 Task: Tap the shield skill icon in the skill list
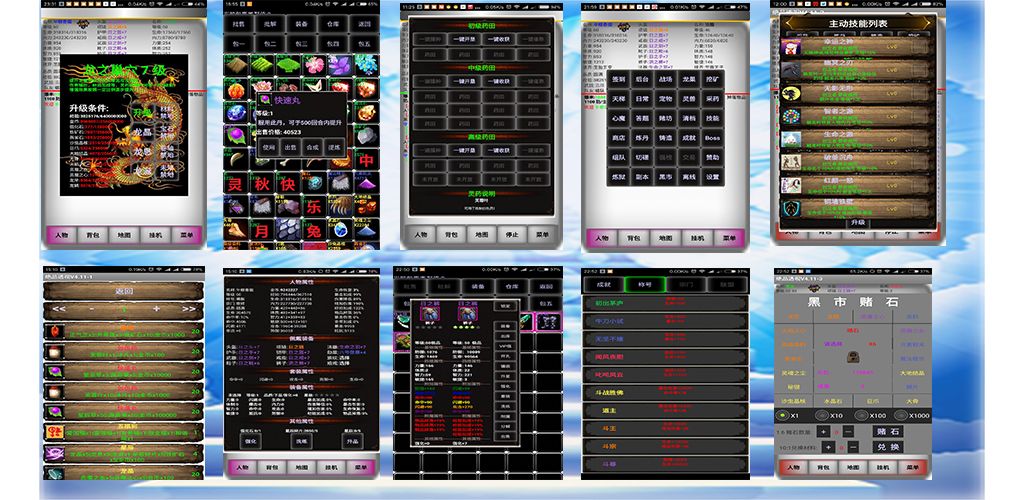791,208
